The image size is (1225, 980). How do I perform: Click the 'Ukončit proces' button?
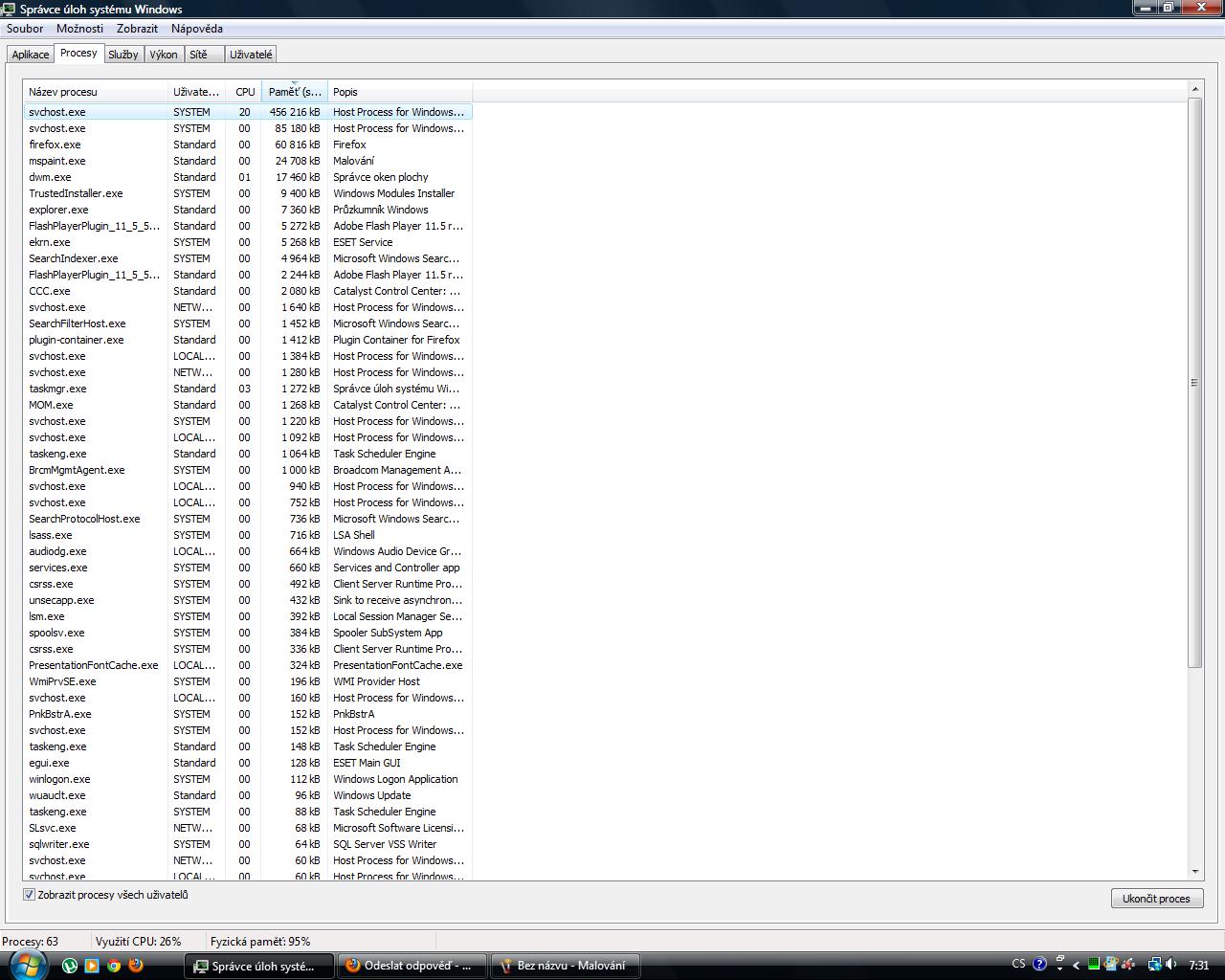pos(1156,899)
